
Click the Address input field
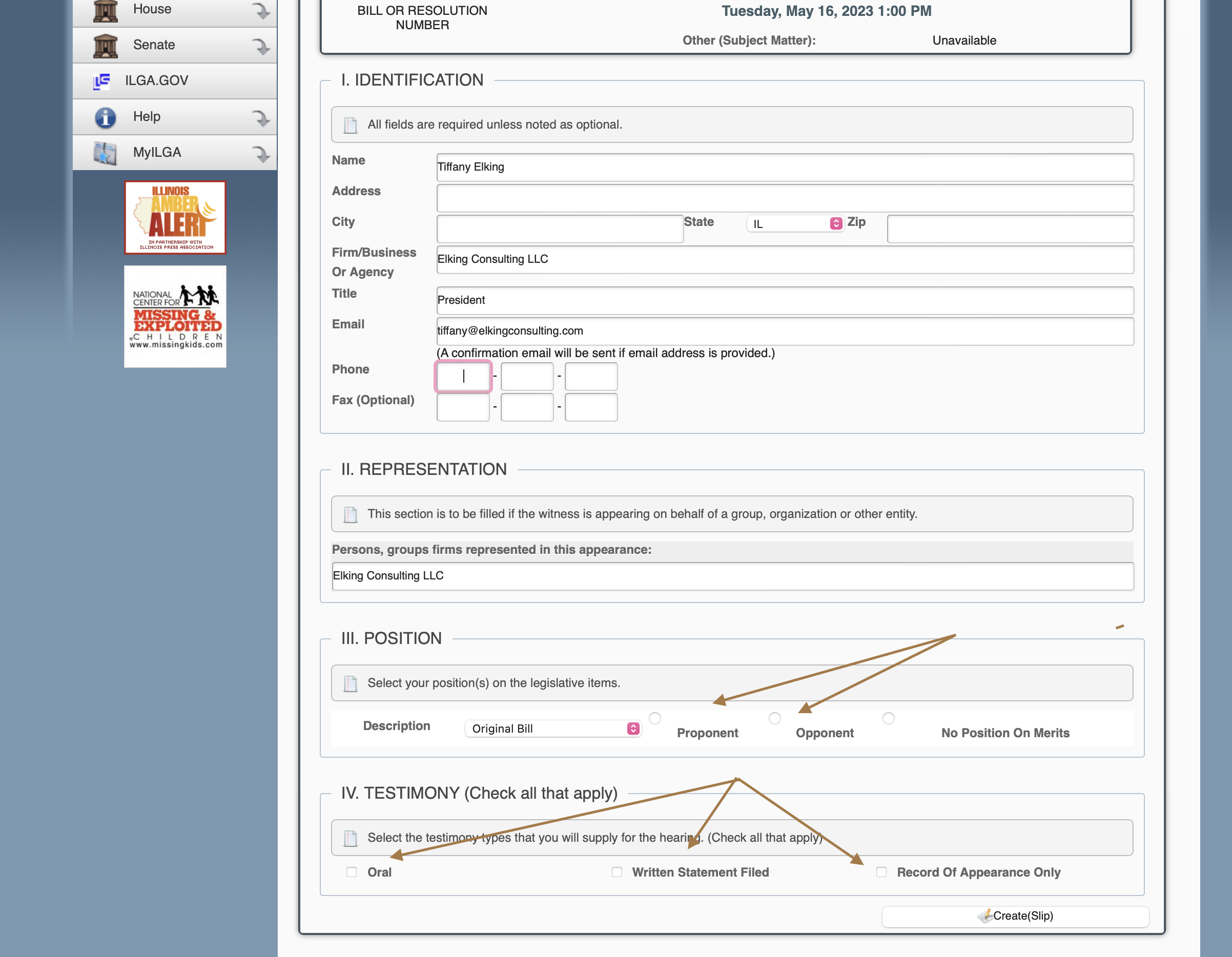click(785, 198)
